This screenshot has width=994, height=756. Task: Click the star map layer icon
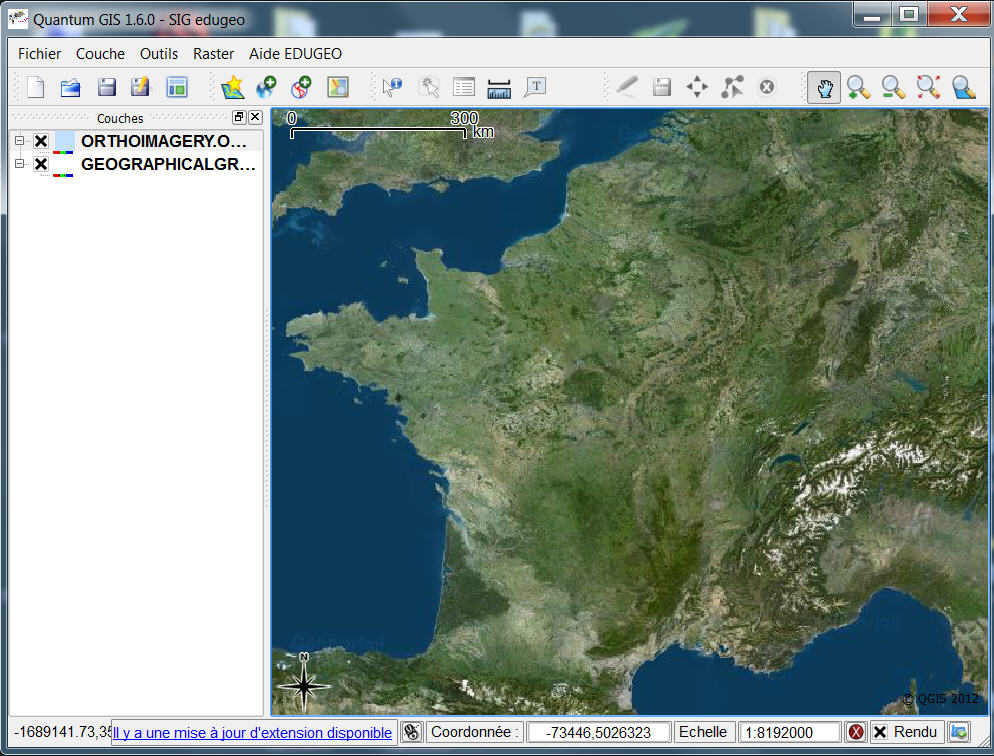click(233, 87)
